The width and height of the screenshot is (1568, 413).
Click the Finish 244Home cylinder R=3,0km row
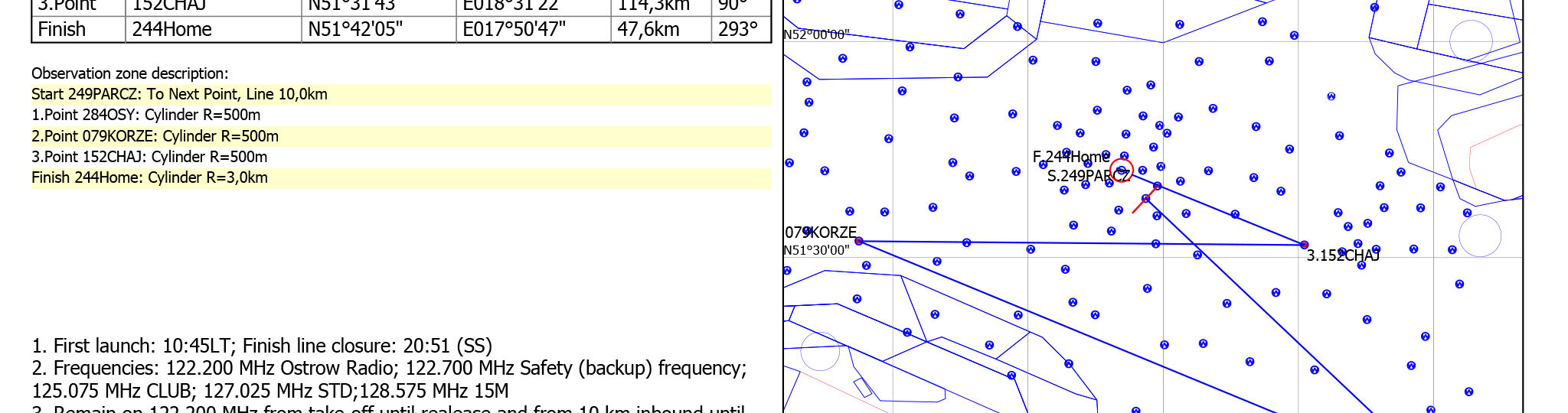tap(149, 177)
